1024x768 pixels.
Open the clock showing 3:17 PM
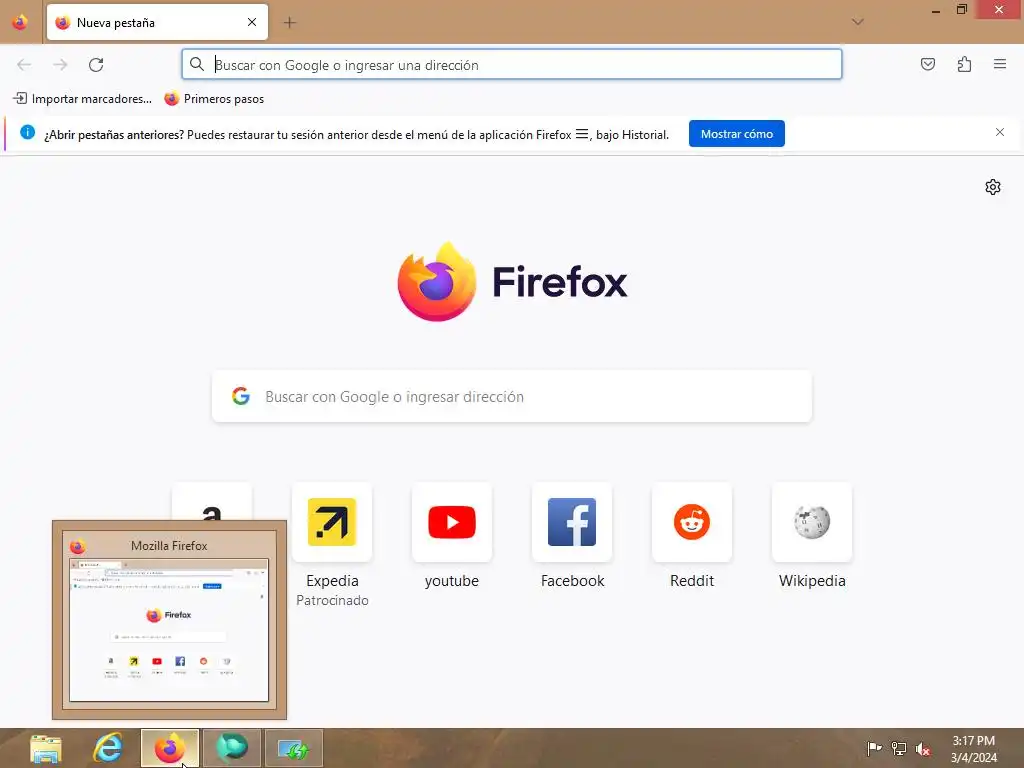click(x=974, y=748)
